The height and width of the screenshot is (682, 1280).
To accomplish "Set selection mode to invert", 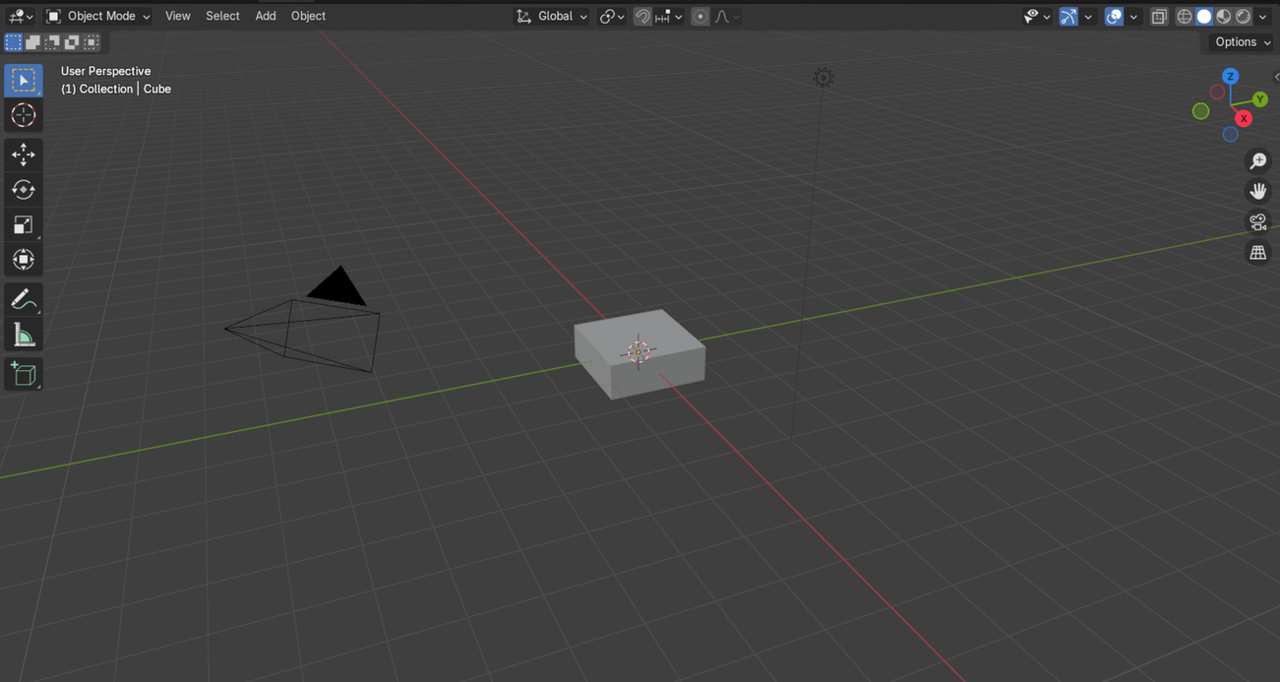I will click(72, 42).
